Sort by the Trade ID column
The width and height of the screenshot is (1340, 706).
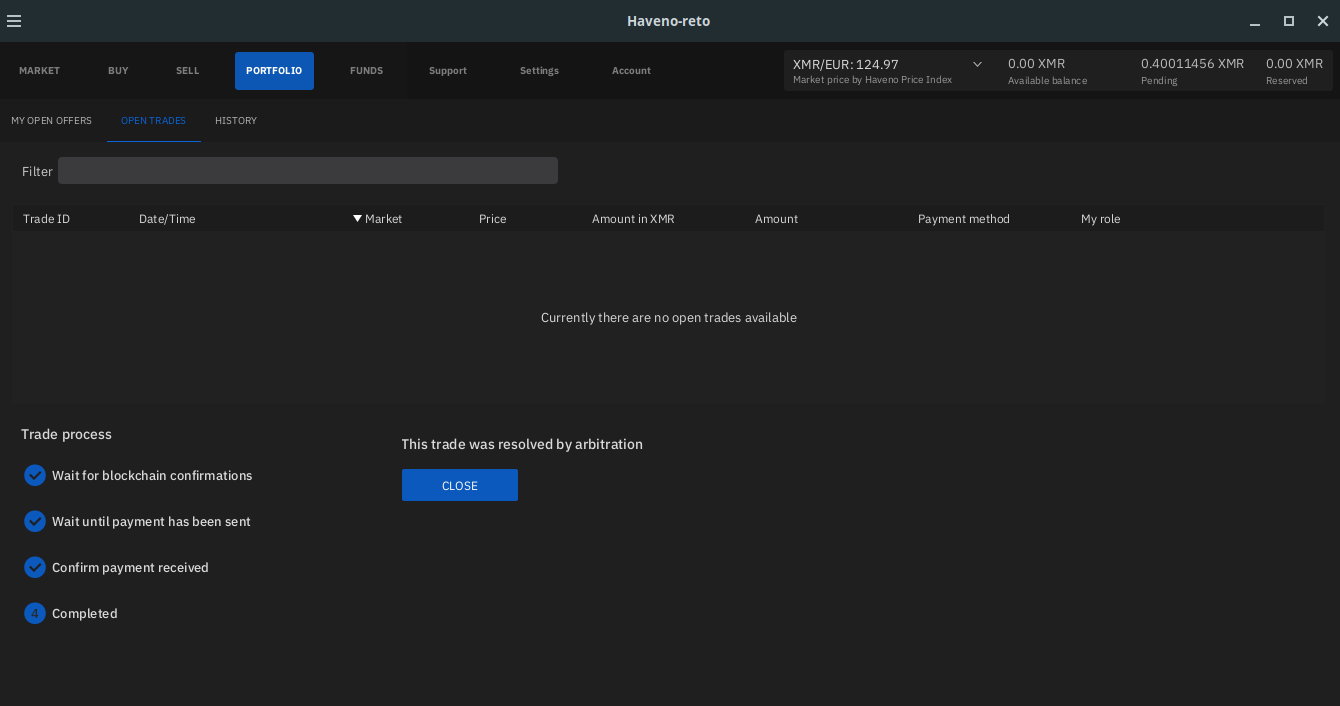[x=46, y=218]
